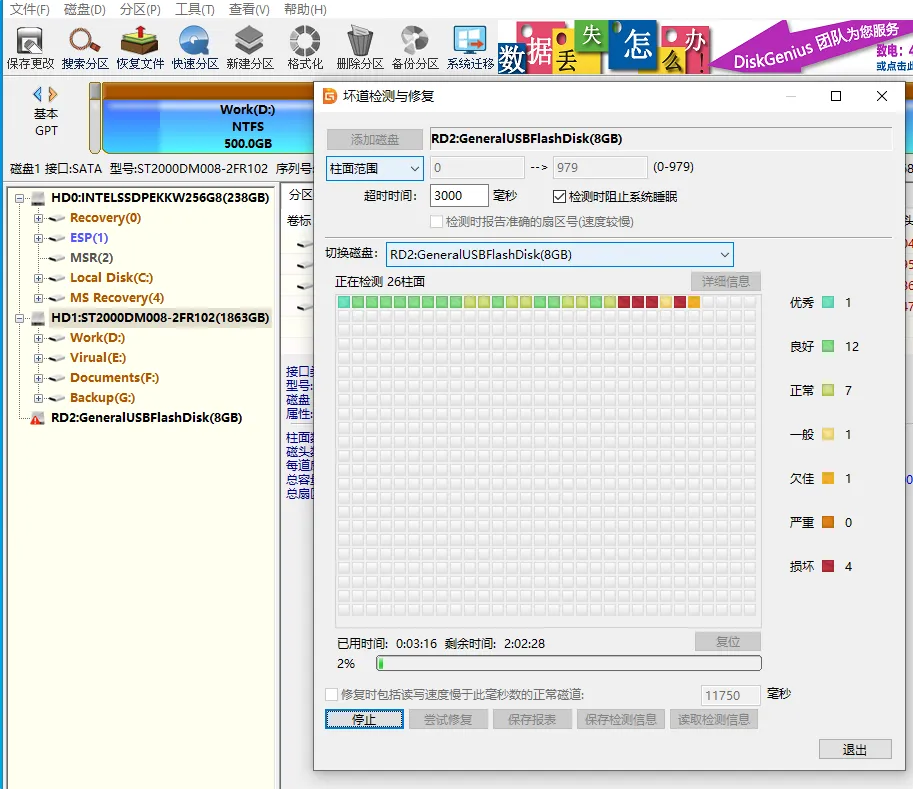Screen dimensions: 913x789
Task: Expand the Documents(F:) tree node
Action: pos(38,378)
